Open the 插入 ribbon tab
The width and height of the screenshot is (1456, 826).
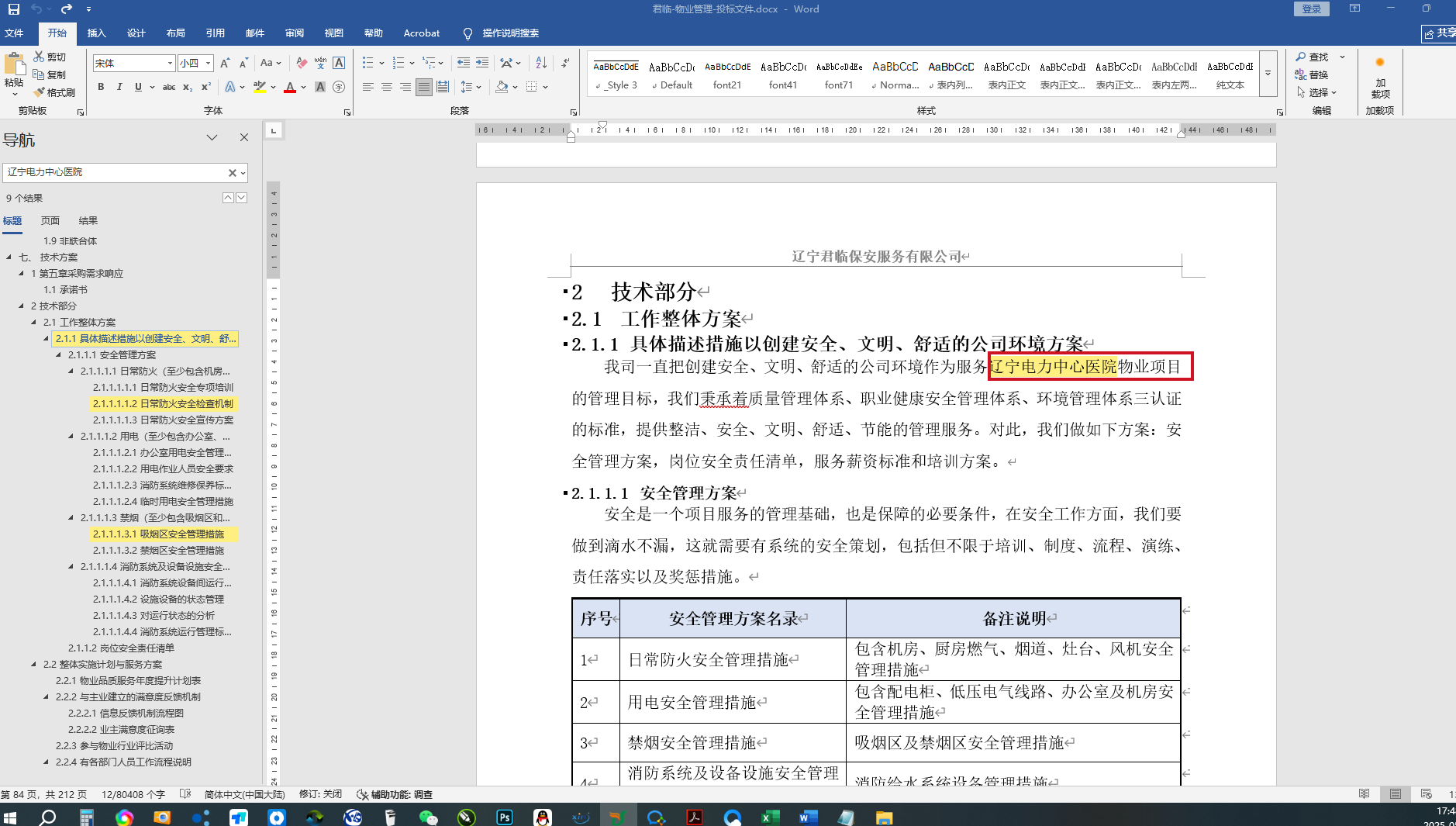click(x=96, y=33)
